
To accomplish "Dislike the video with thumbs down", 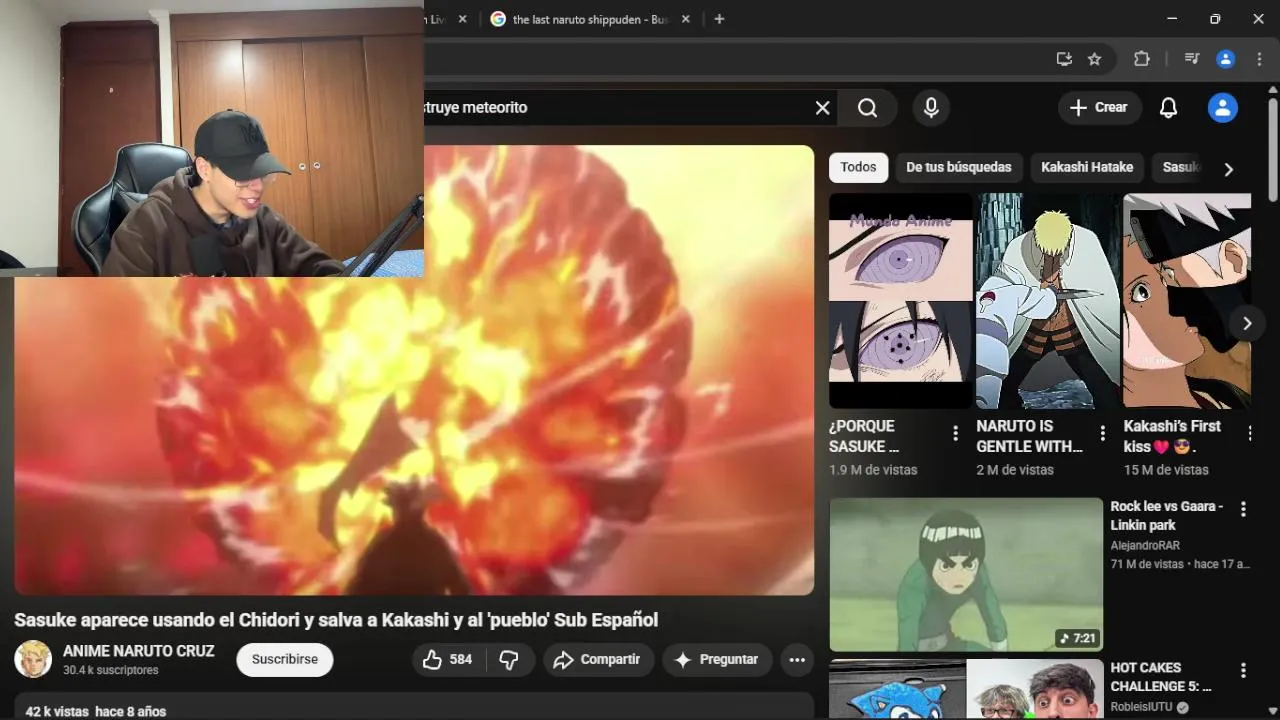I will [x=509, y=660].
